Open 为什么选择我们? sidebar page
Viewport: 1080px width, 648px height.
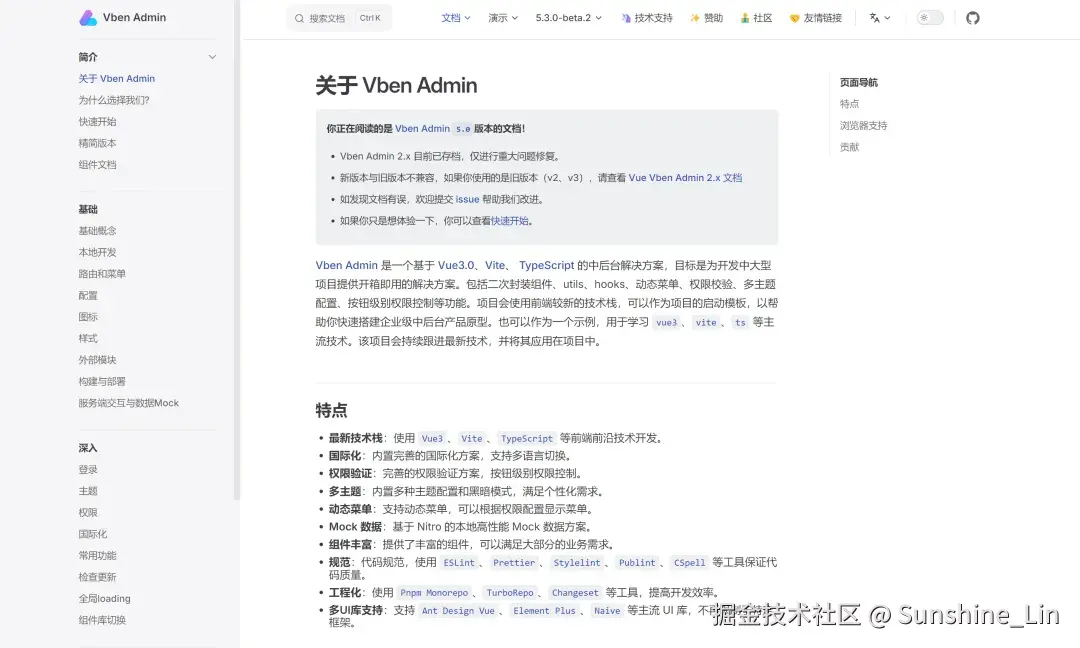114,100
